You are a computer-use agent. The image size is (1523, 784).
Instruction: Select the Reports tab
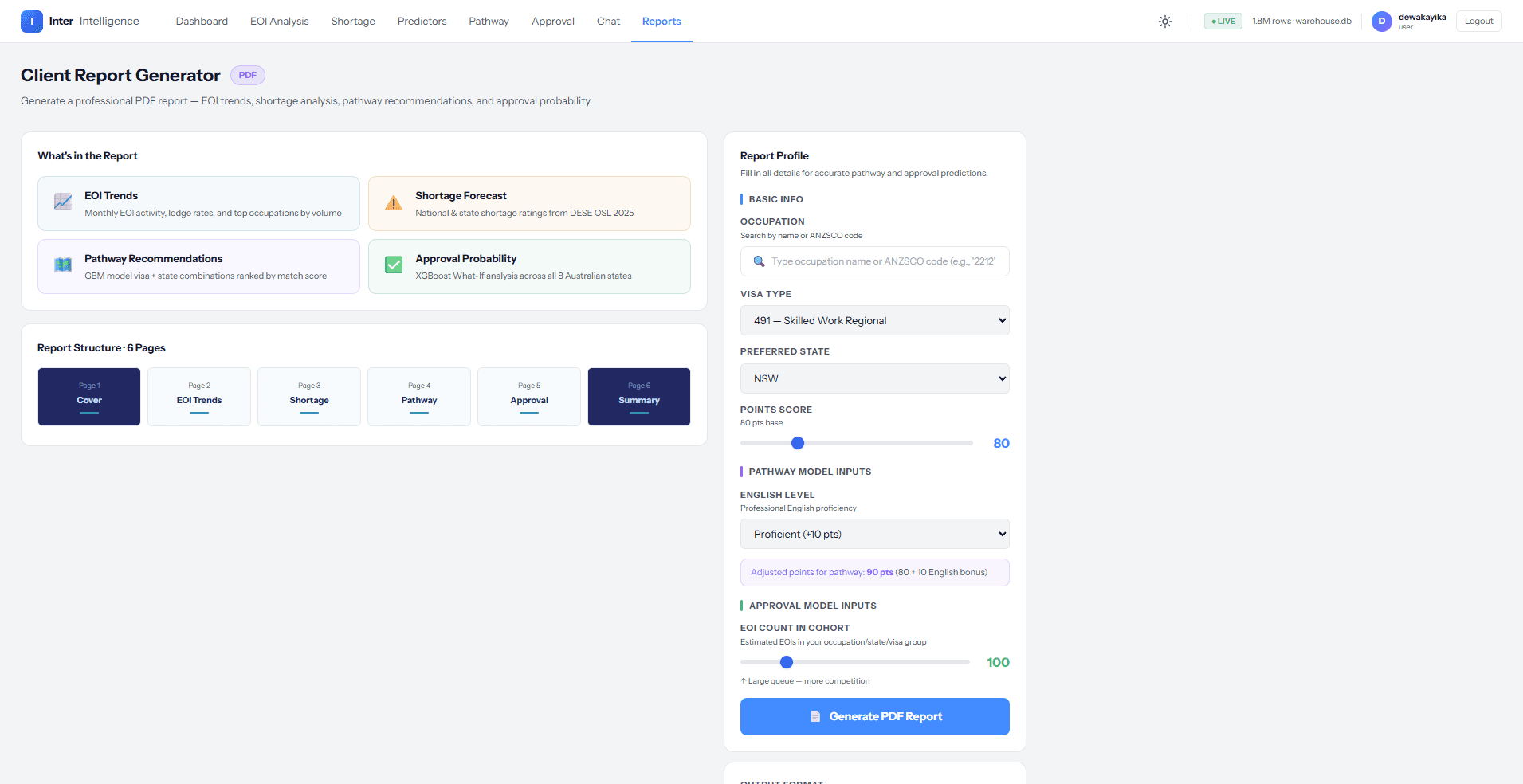(661, 22)
